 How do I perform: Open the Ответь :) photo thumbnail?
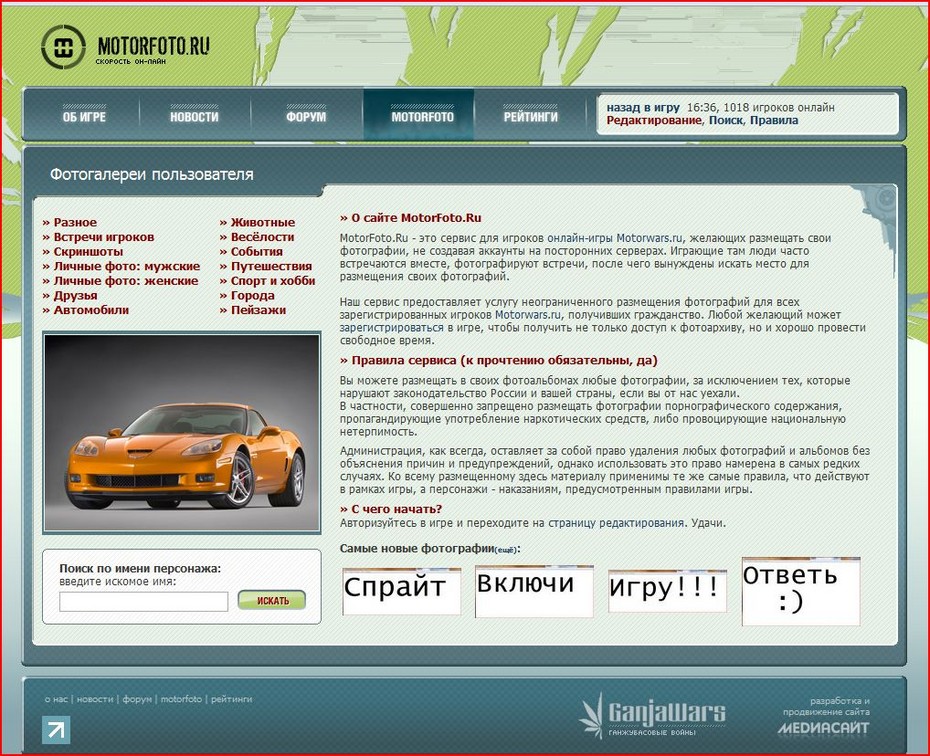pos(801,591)
